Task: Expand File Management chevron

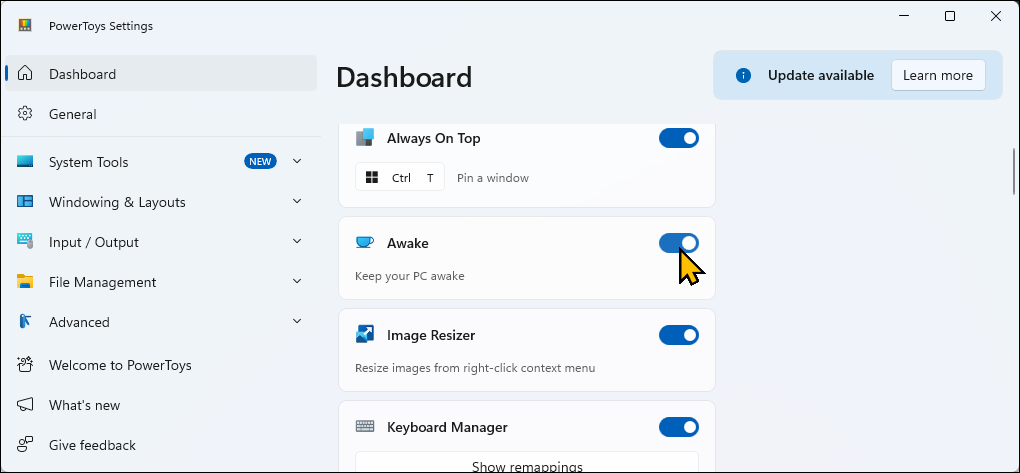Action: (297, 282)
